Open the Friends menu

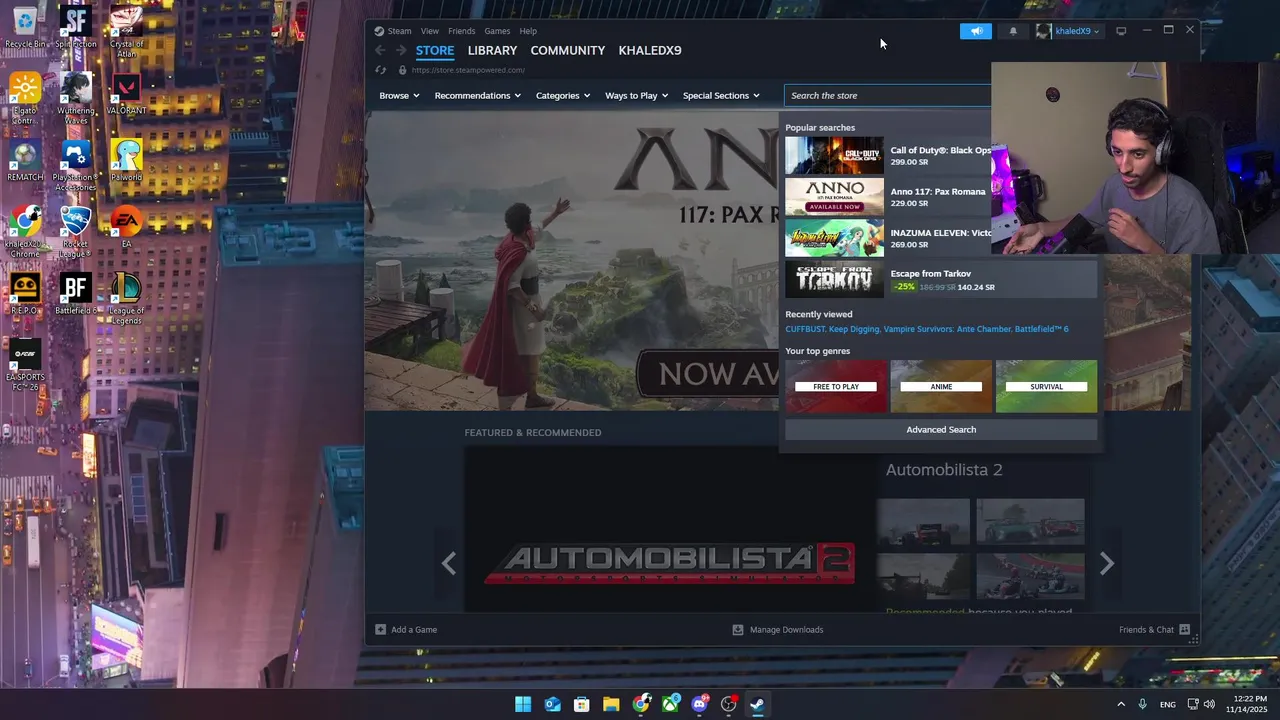[x=462, y=31]
